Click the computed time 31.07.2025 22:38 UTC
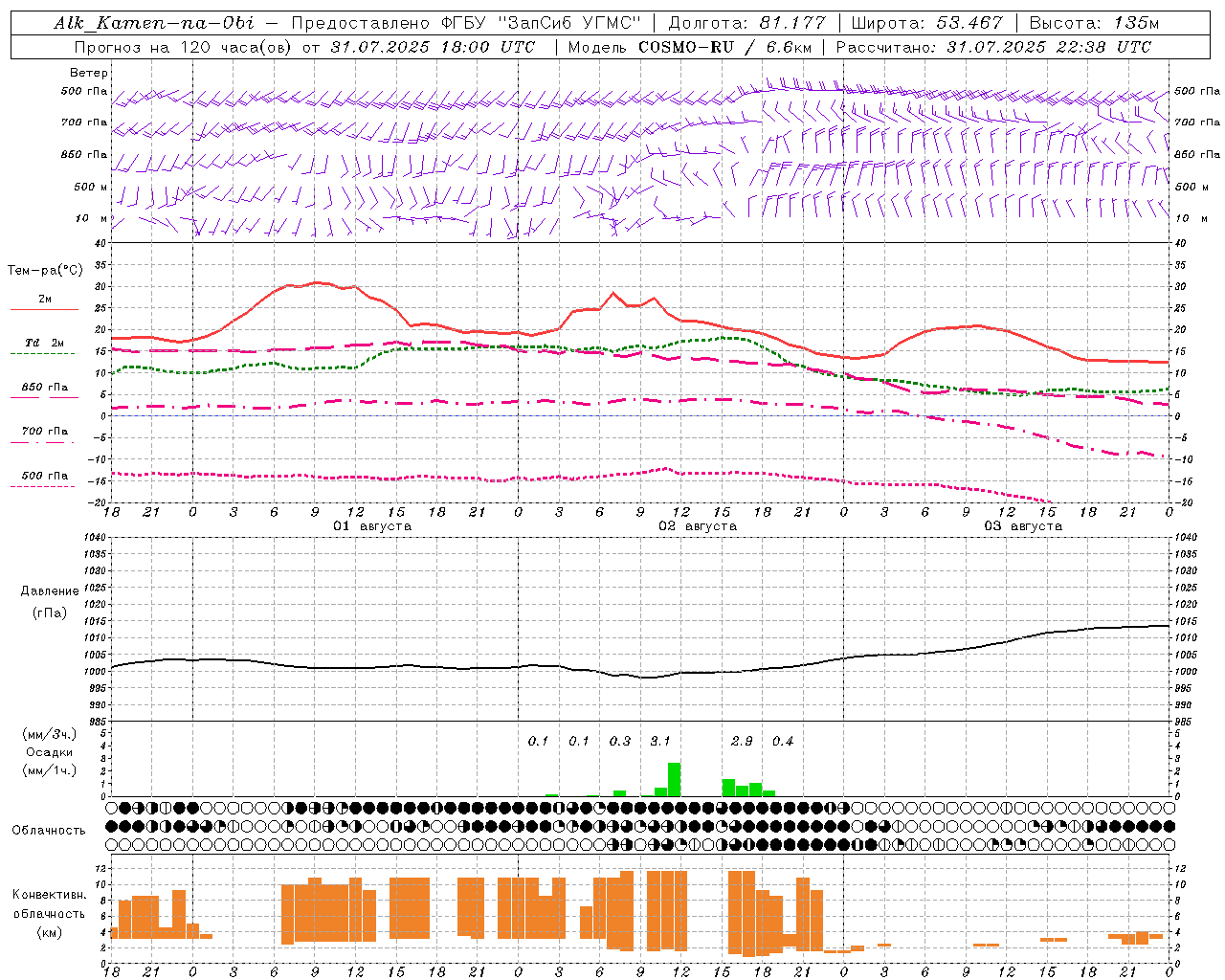This screenshot has height=980, width=1225. pyautogui.click(x=1049, y=47)
